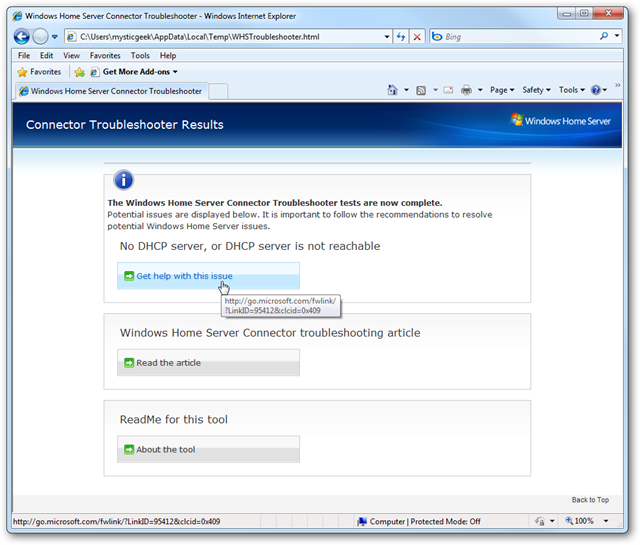Click the Read the article link

coord(168,363)
